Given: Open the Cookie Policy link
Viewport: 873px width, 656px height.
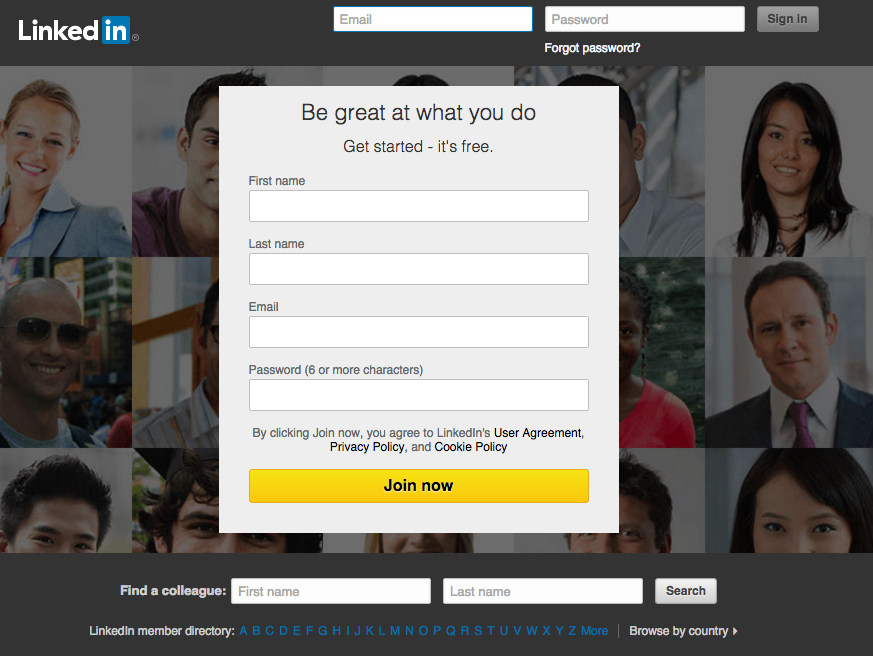Looking at the screenshot, I should 470,447.
